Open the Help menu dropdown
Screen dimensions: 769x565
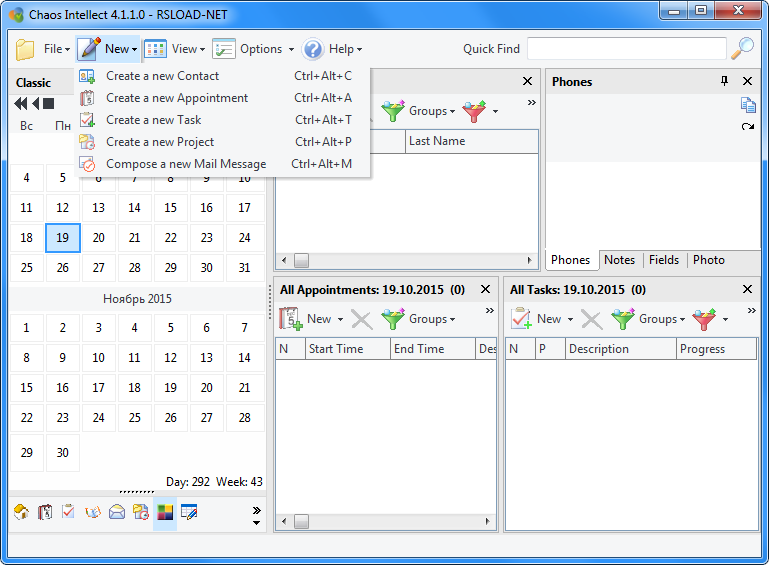click(x=345, y=49)
